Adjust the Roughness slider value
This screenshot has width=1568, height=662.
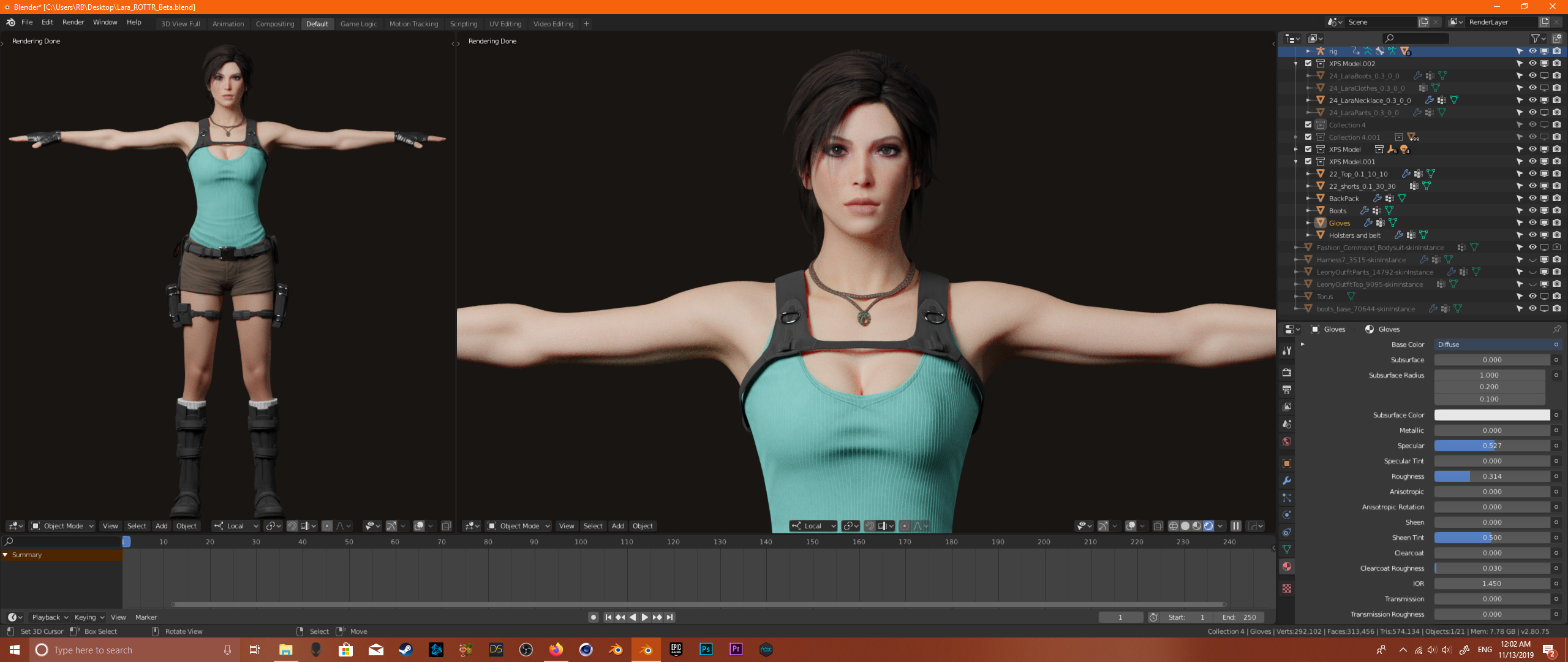click(1492, 476)
